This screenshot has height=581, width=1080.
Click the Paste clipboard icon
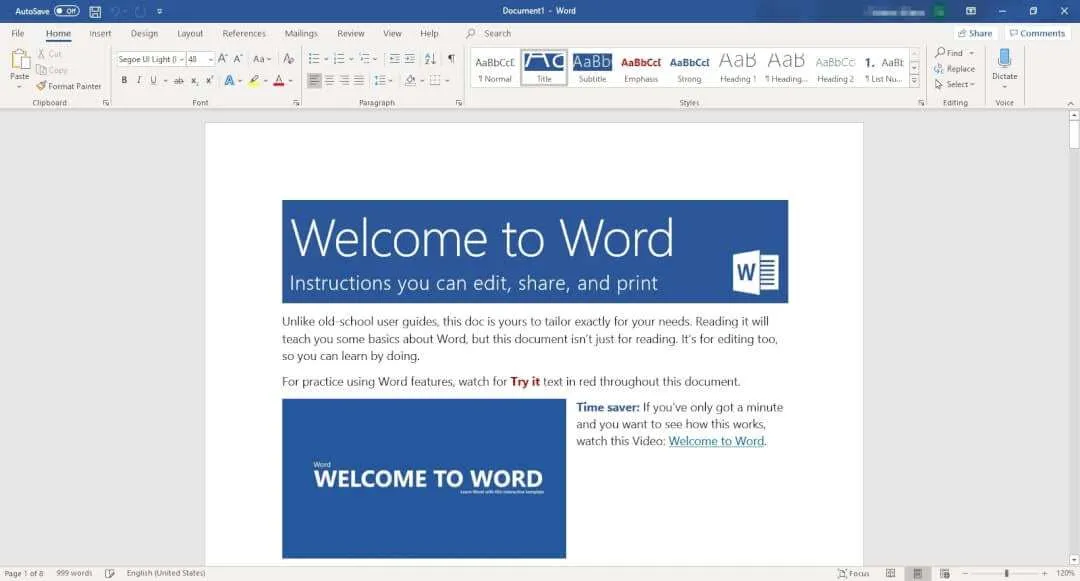click(20, 60)
